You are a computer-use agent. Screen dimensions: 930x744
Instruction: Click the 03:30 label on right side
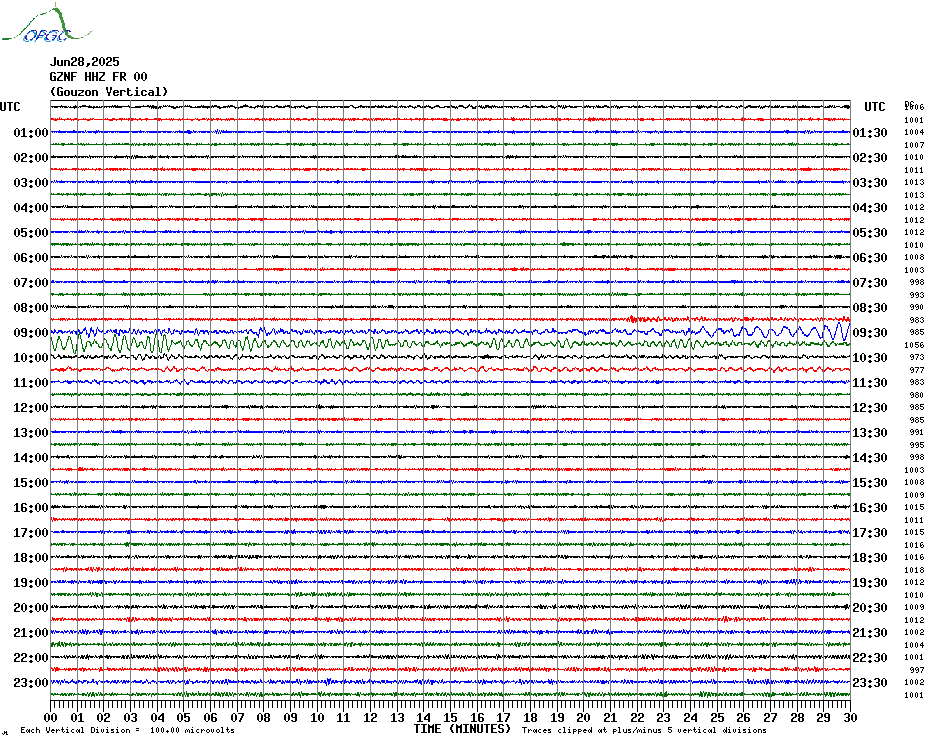tap(870, 182)
